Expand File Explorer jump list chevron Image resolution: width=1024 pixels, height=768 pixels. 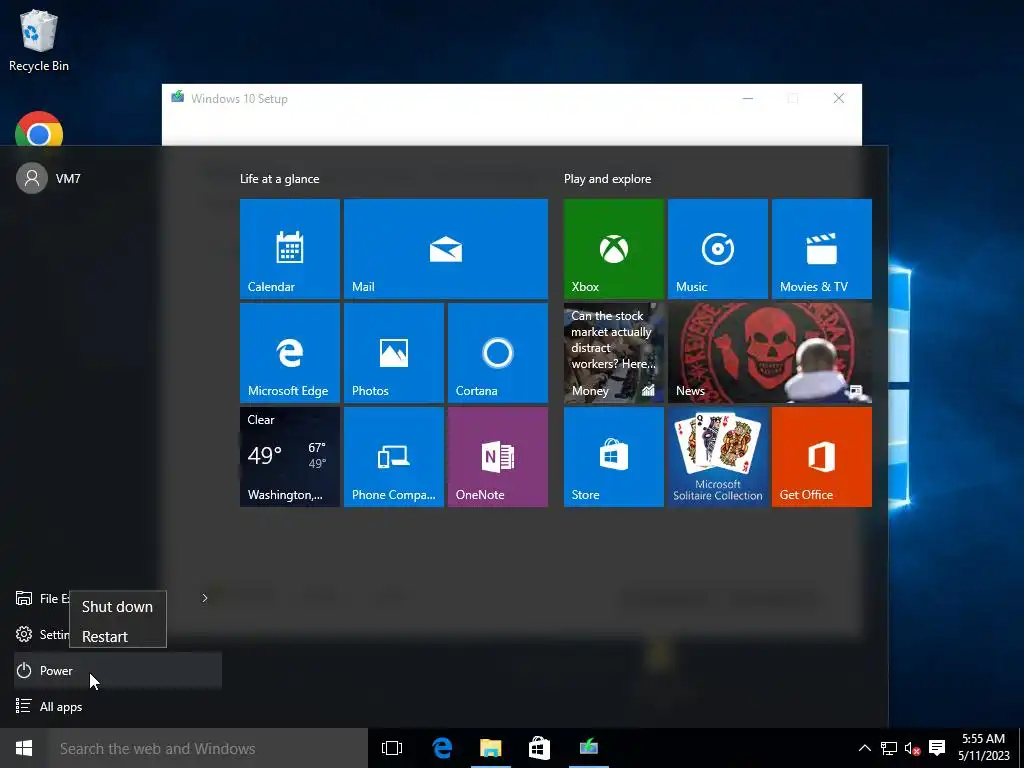(x=204, y=598)
